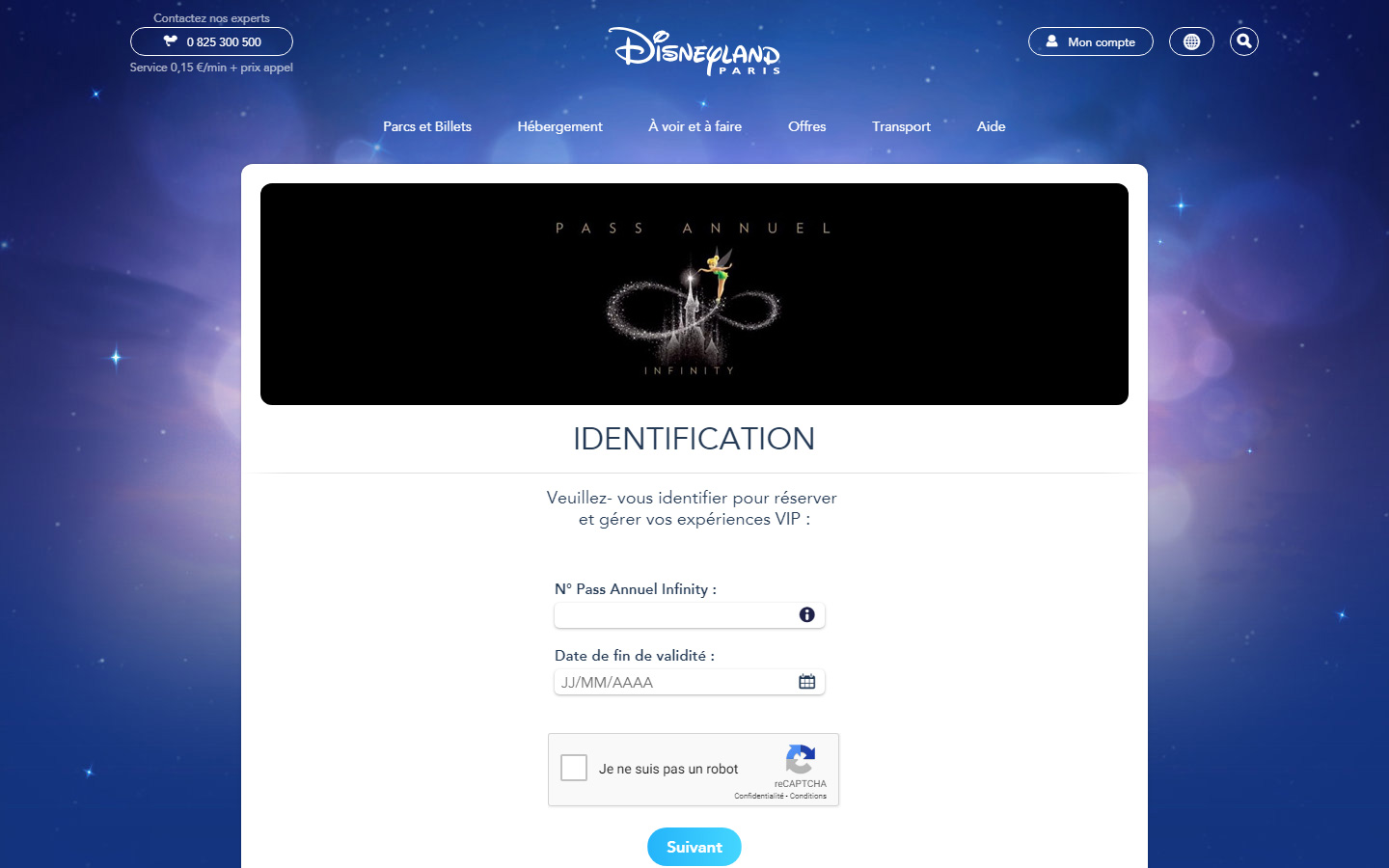Screen dimensions: 1389x868
Task: Expand the À voir et à faire menu
Action: pos(695,126)
